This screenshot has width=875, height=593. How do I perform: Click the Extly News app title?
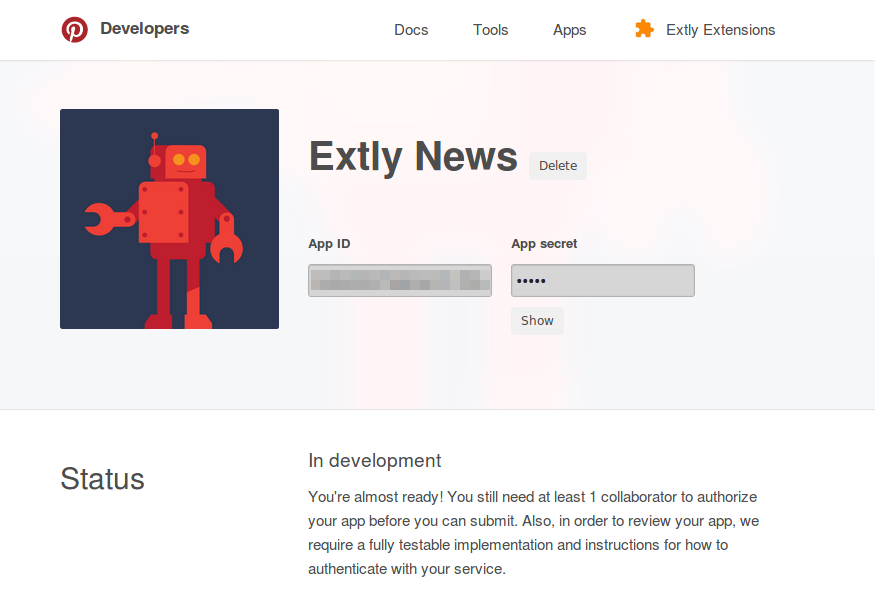[x=414, y=157]
